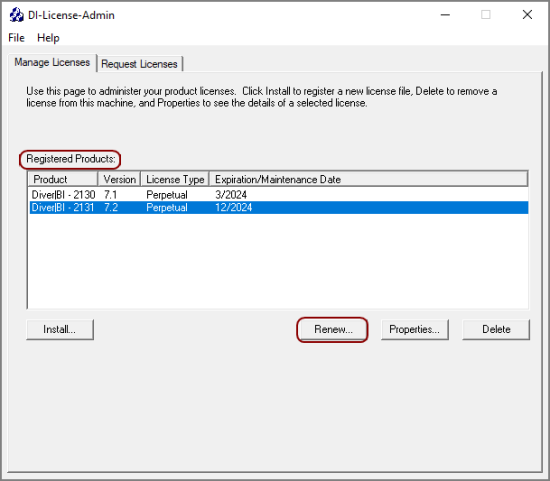Open the File menu
The height and width of the screenshot is (481, 550).
tap(16, 38)
